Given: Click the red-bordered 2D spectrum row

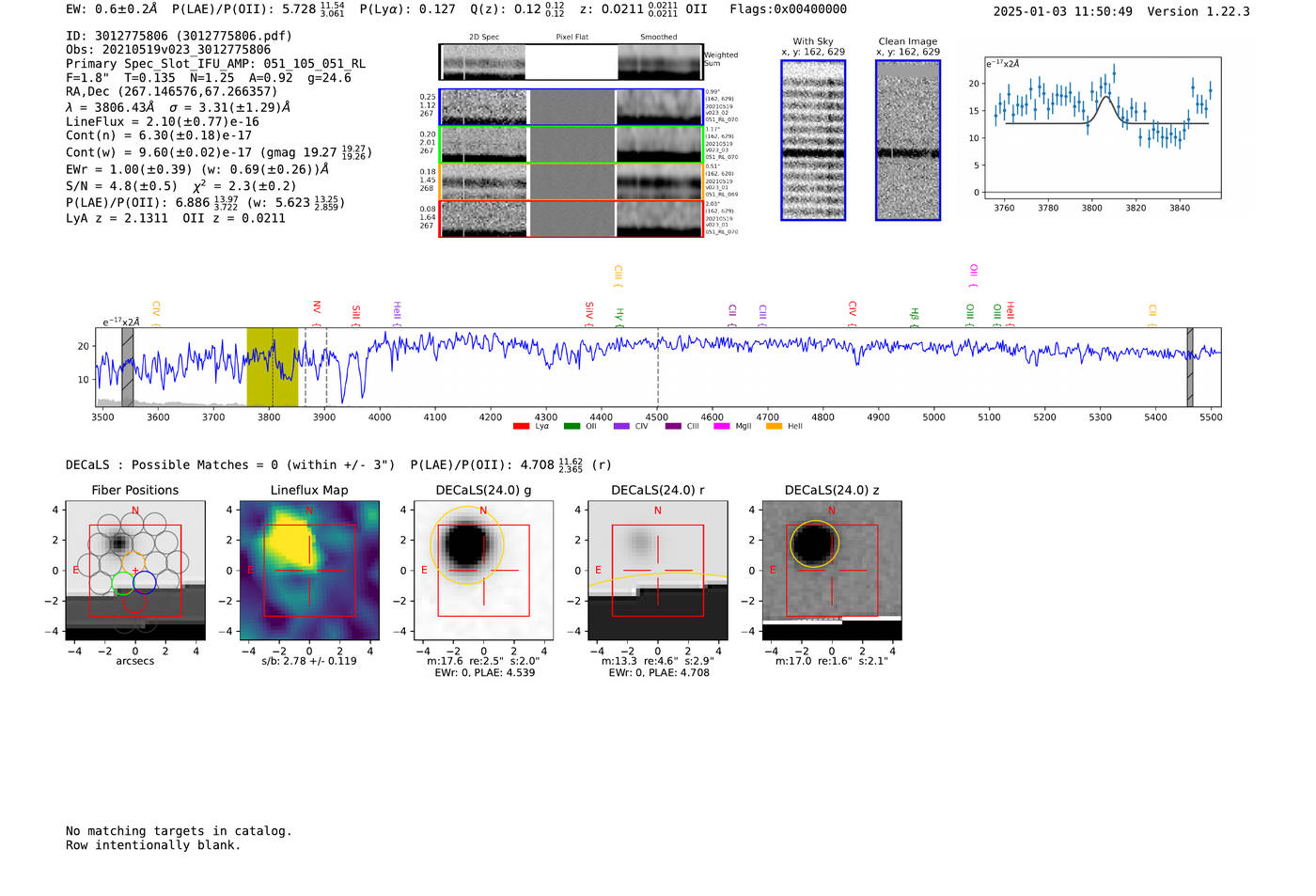Looking at the screenshot, I should tap(572, 219).
